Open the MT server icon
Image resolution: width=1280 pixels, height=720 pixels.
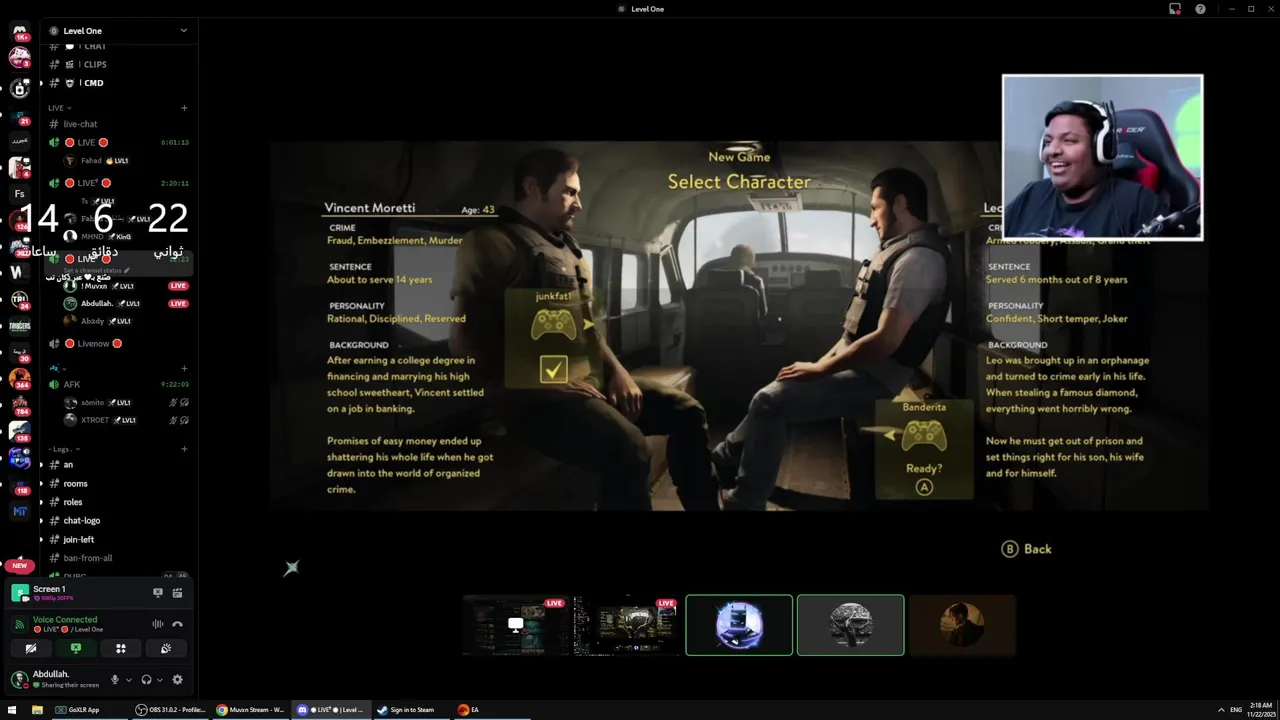tap(19, 511)
